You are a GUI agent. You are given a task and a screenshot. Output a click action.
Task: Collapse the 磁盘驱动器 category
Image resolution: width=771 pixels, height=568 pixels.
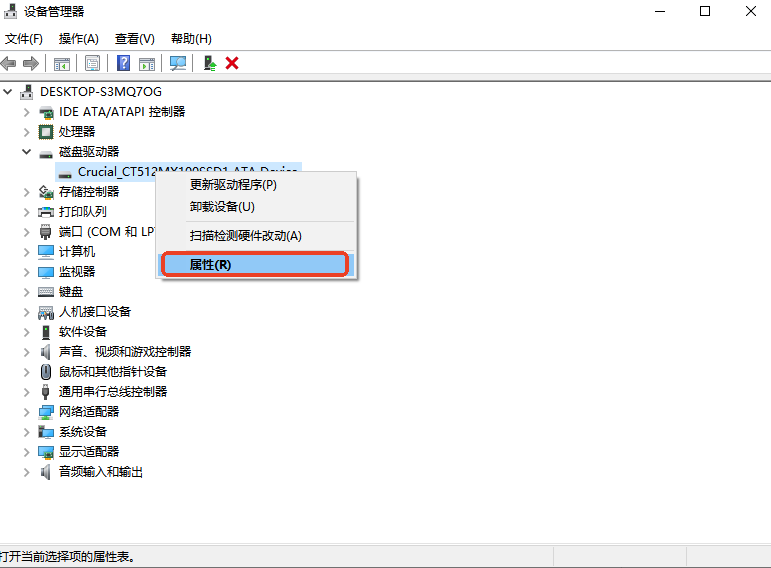[27, 152]
